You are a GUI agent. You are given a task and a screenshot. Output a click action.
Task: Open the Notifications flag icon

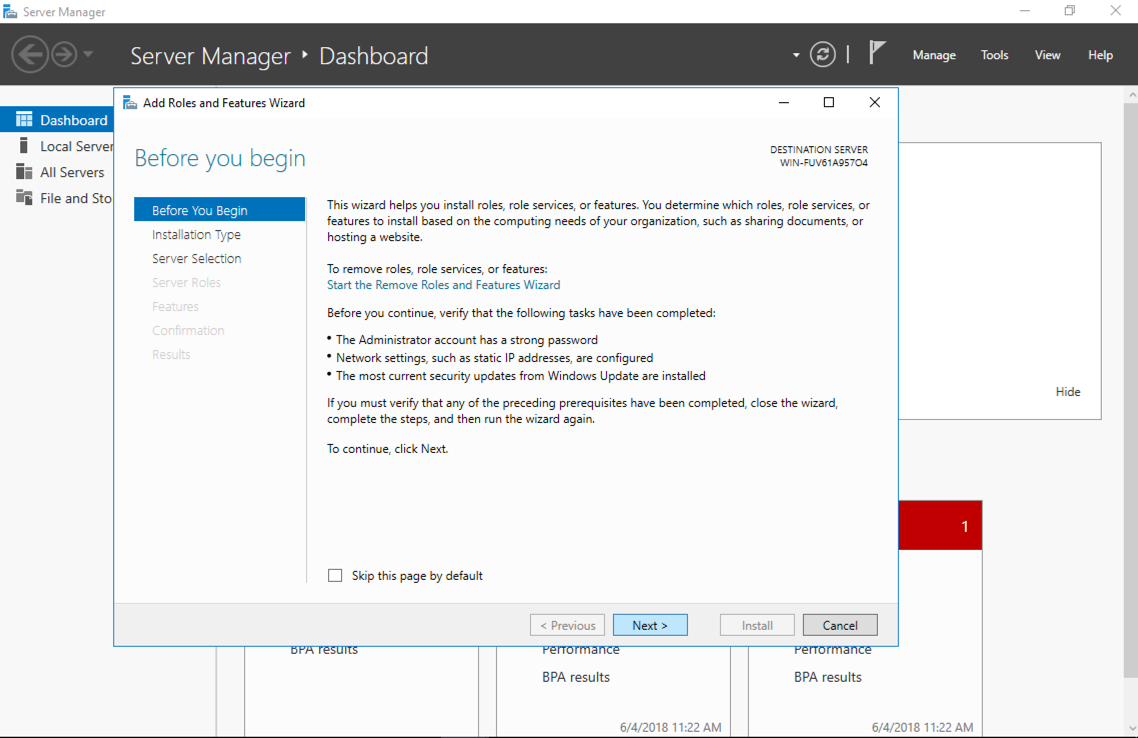tap(877, 53)
